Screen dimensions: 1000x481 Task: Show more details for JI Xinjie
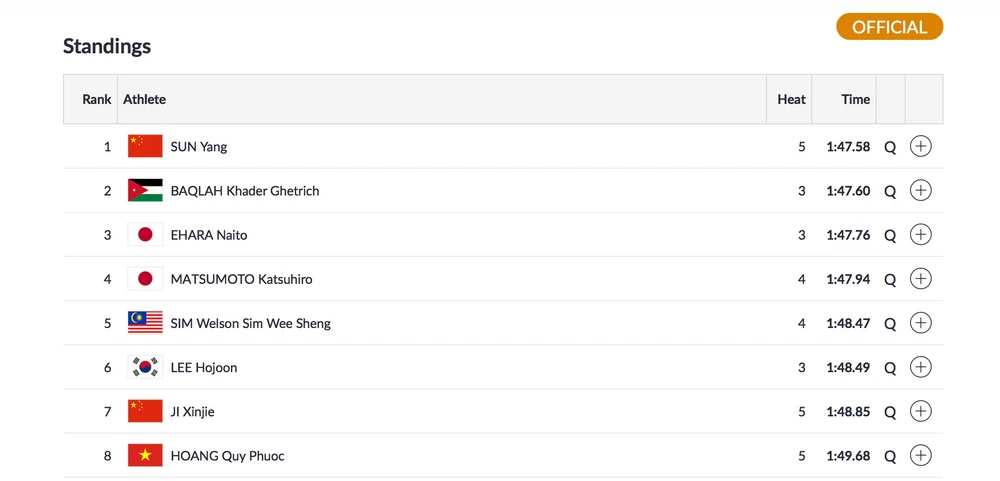(x=920, y=411)
